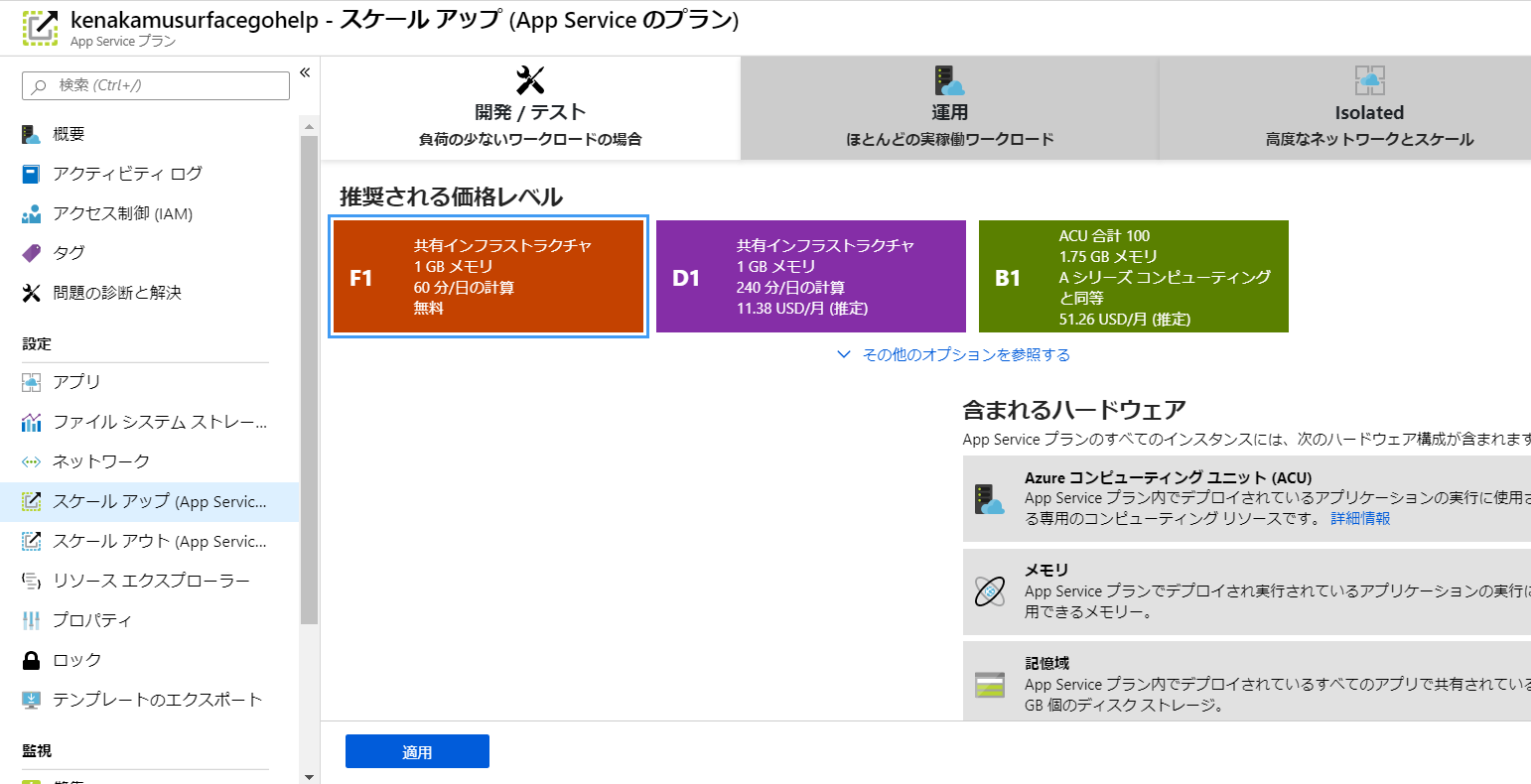The height and width of the screenshot is (784, 1531).
Task: Click the sidebar scrollbar down arrow
Action: (309, 777)
